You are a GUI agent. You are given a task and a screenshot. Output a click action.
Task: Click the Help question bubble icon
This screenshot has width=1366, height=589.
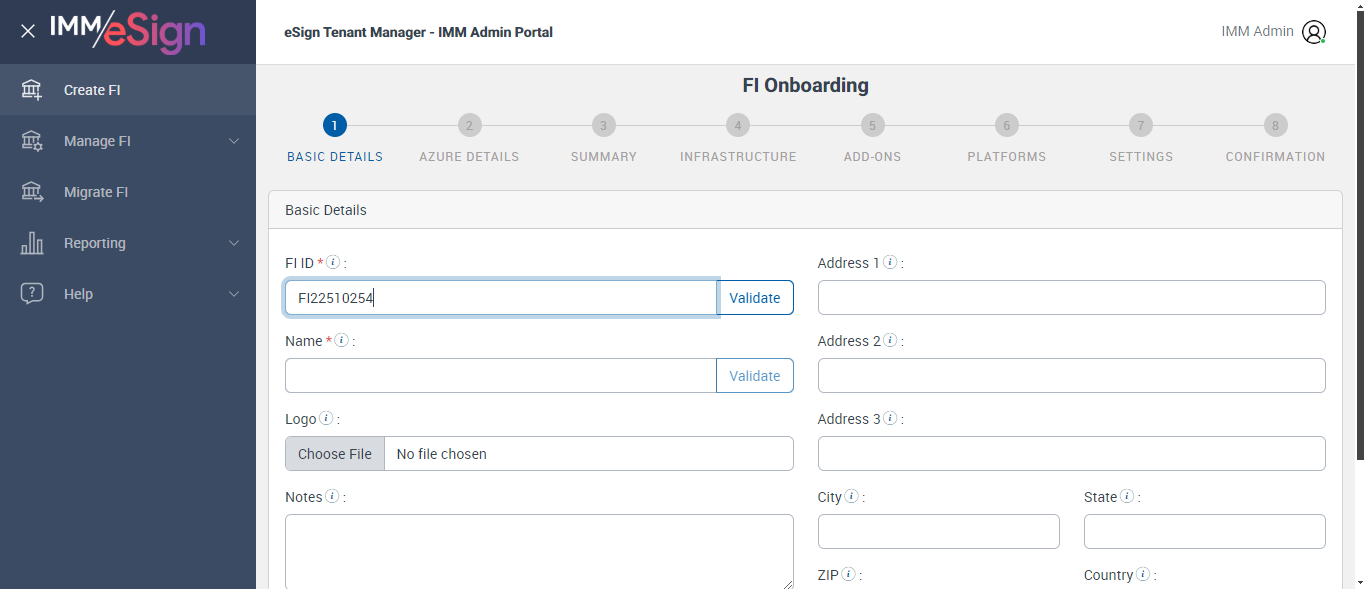tap(32, 294)
